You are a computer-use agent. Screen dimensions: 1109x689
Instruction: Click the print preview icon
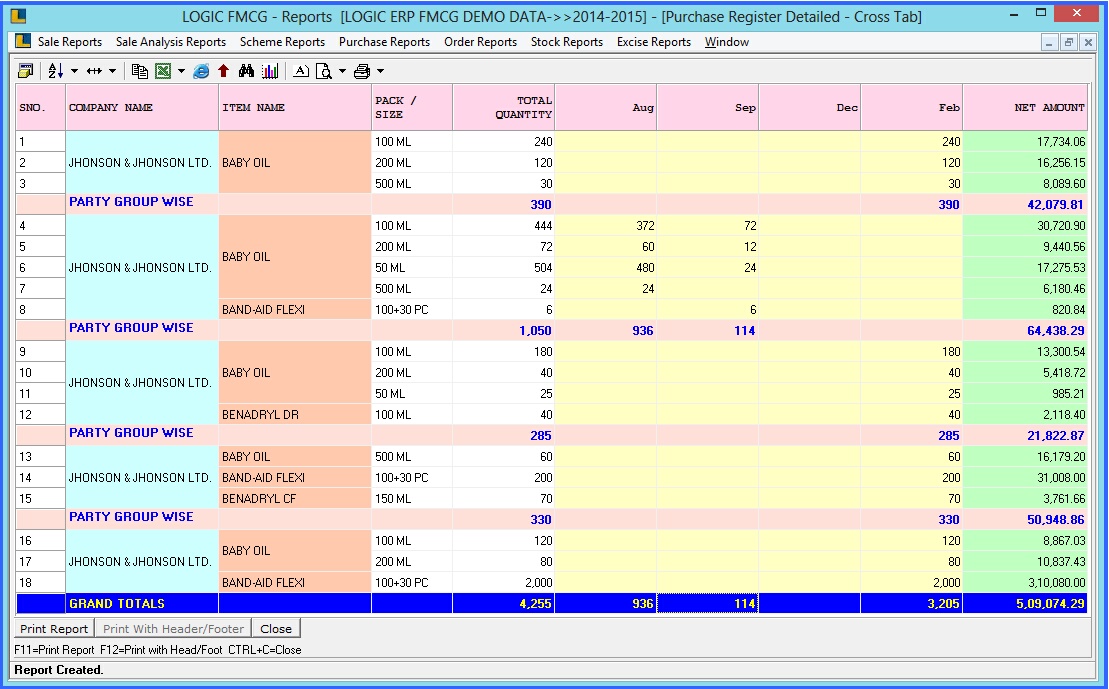tap(324, 71)
